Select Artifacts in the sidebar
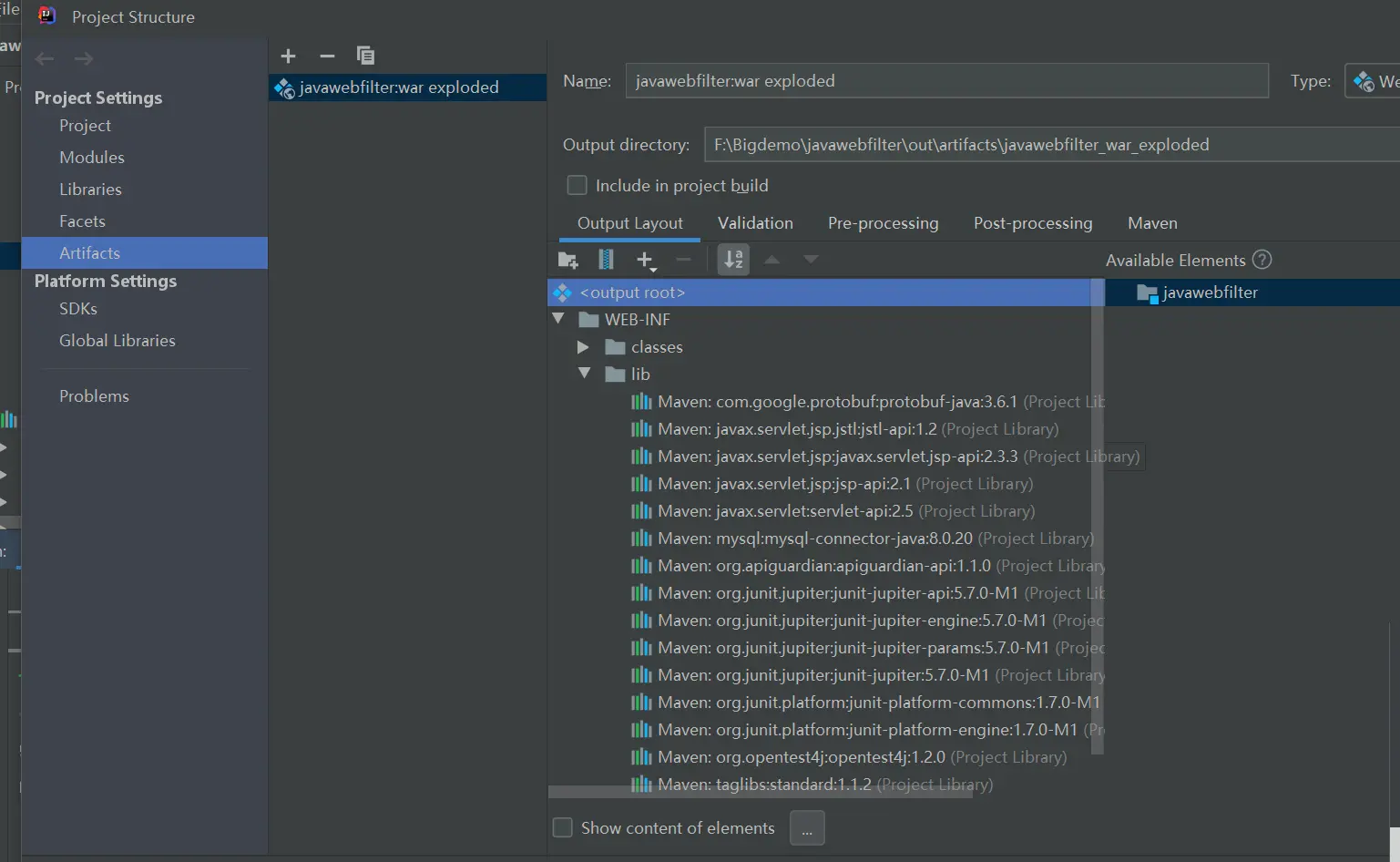This screenshot has width=1400, height=862. (145, 253)
